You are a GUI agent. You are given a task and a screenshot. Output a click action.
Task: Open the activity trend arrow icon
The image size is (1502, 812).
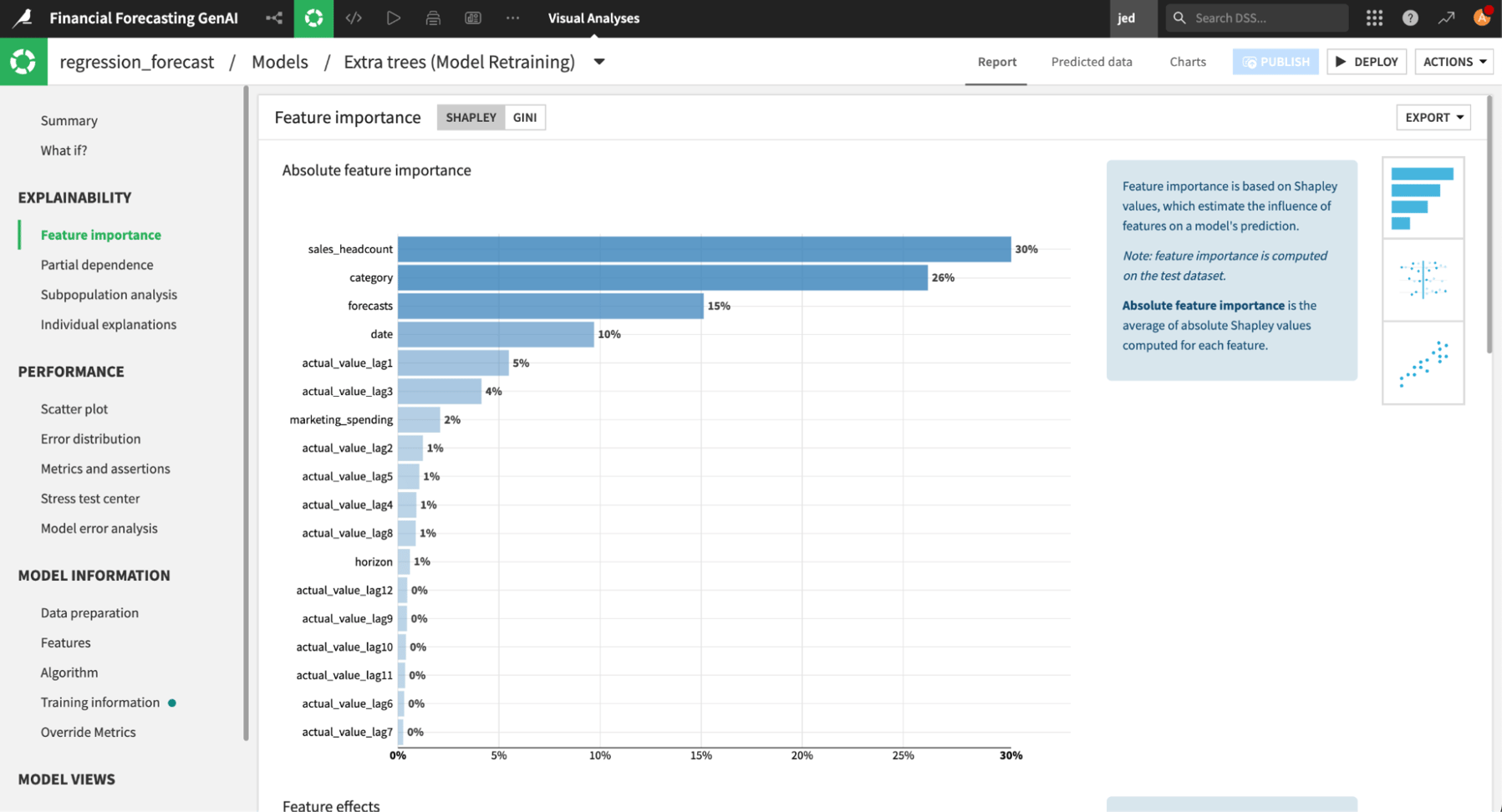(x=1446, y=18)
